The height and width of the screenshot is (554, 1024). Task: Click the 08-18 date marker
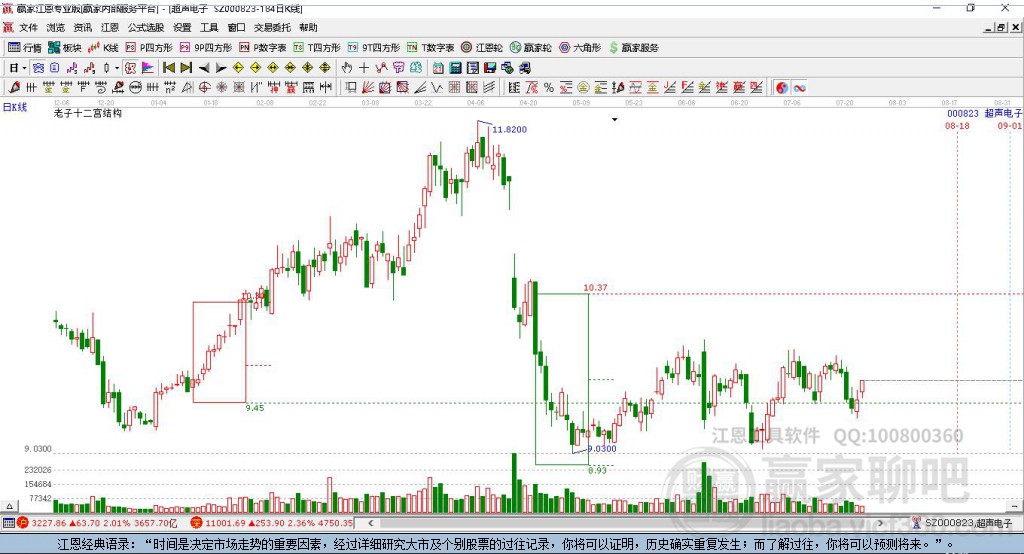tap(957, 125)
